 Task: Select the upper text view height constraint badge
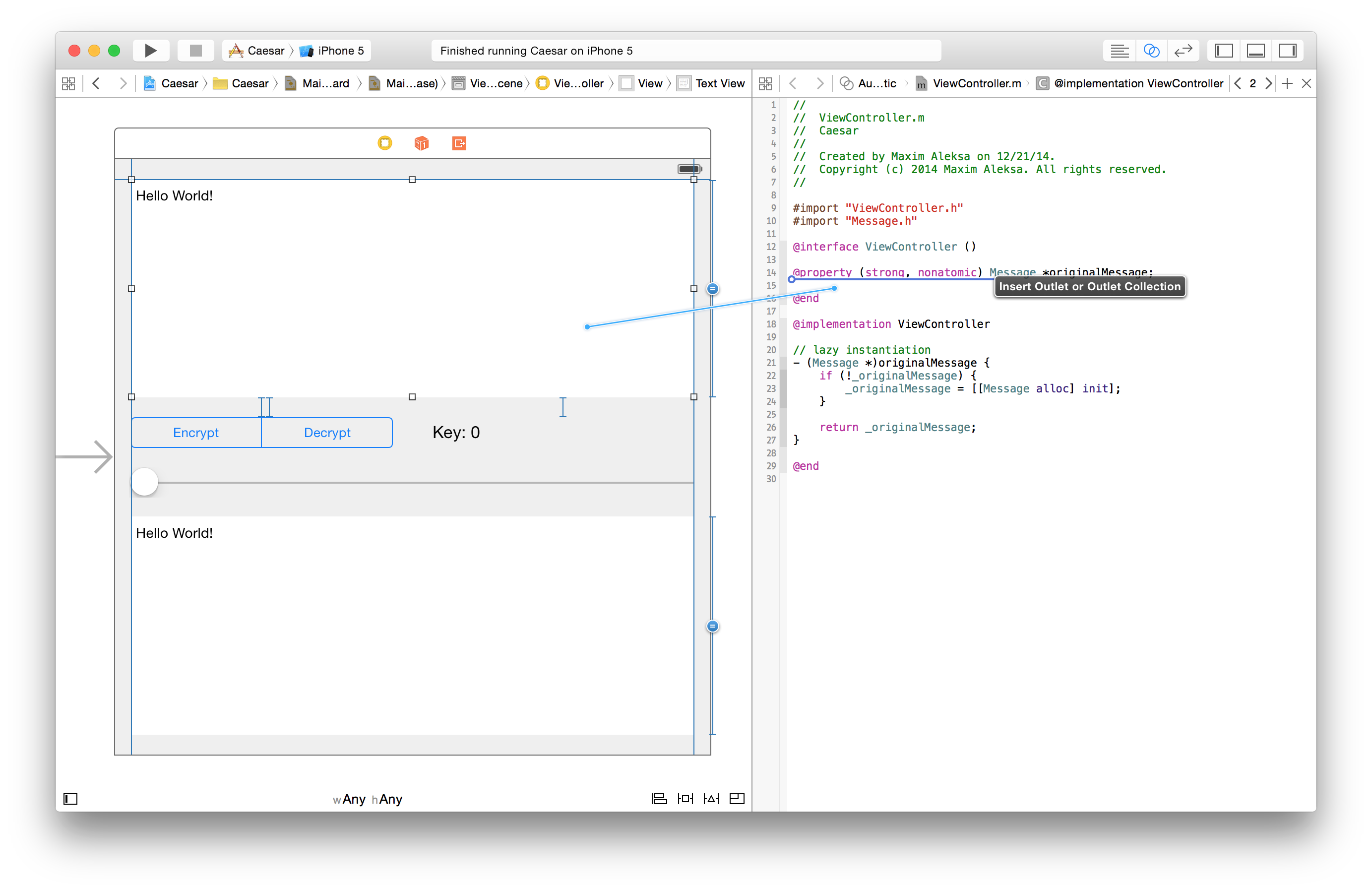pyautogui.click(x=712, y=289)
